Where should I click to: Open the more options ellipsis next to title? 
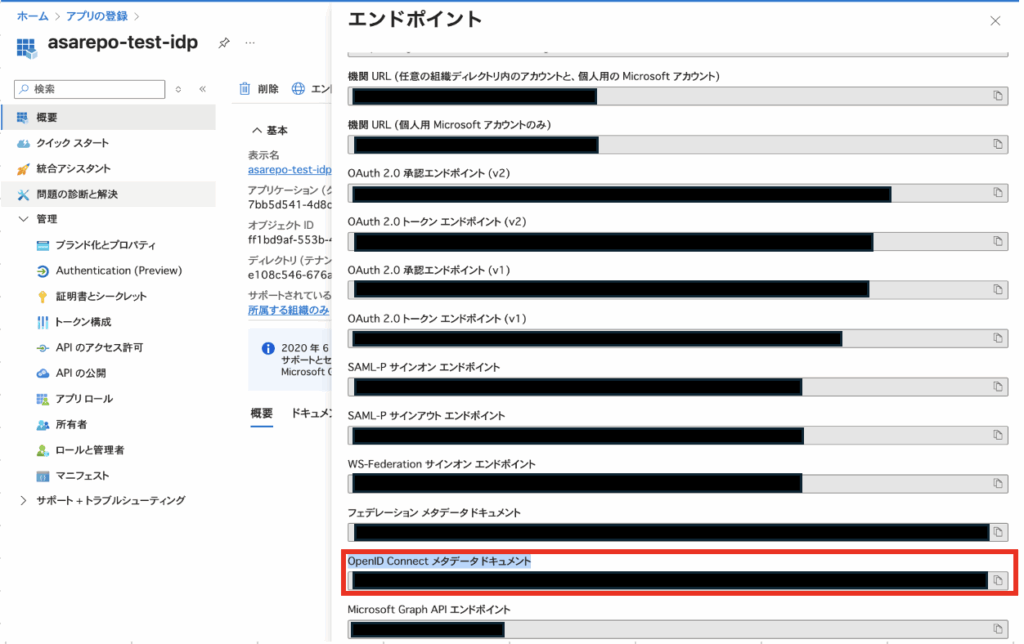(250, 44)
